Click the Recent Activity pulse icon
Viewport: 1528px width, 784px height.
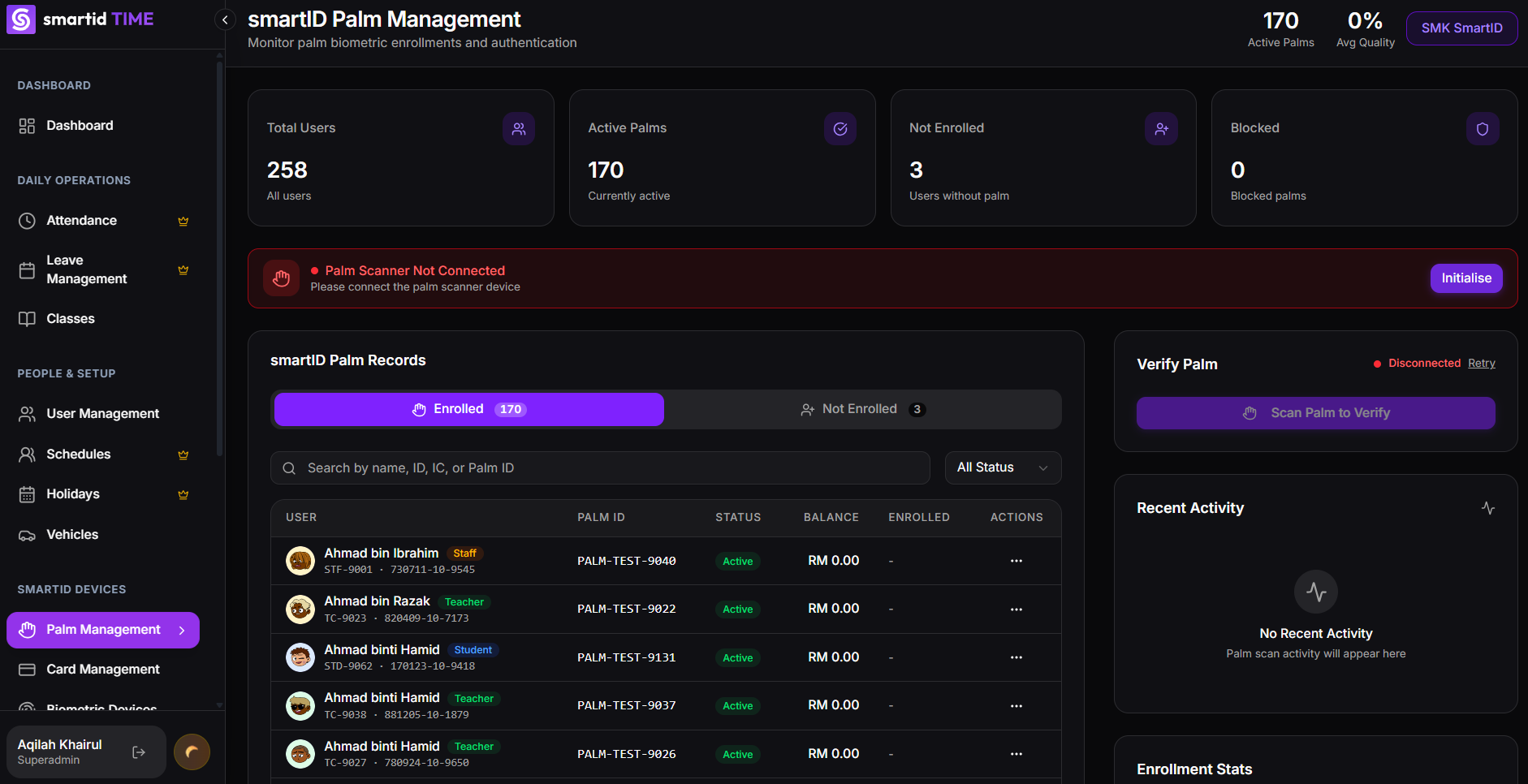(1488, 508)
